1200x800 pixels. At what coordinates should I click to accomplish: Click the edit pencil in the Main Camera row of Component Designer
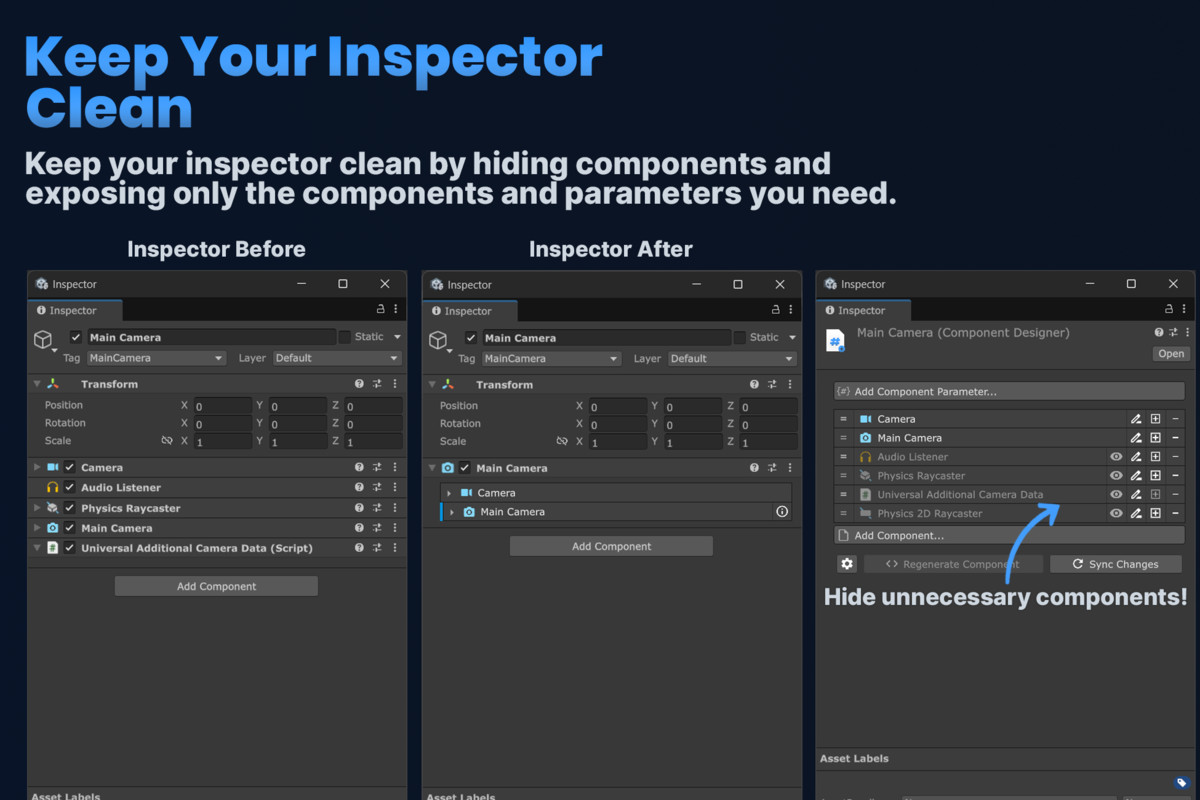1136,438
